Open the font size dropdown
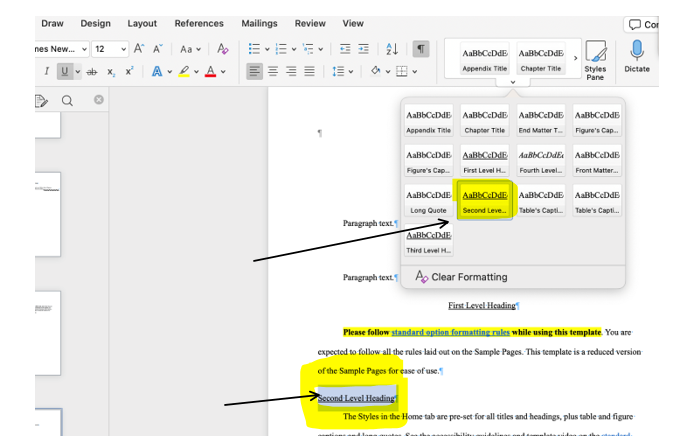686x436 pixels. 123,48
